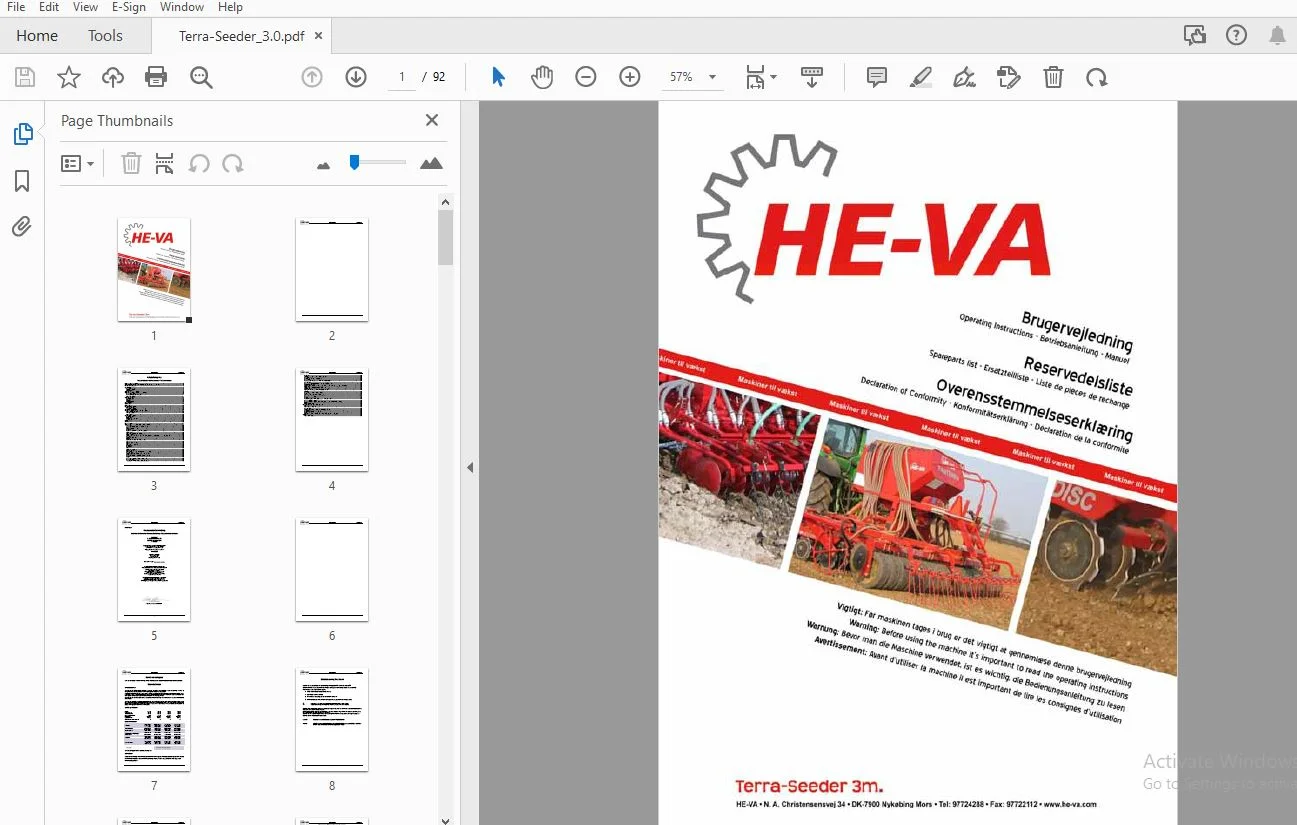The width and height of the screenshot is (1297, 825).
Task: Select page 1 thumbnail
Action: tap(154, 270)
